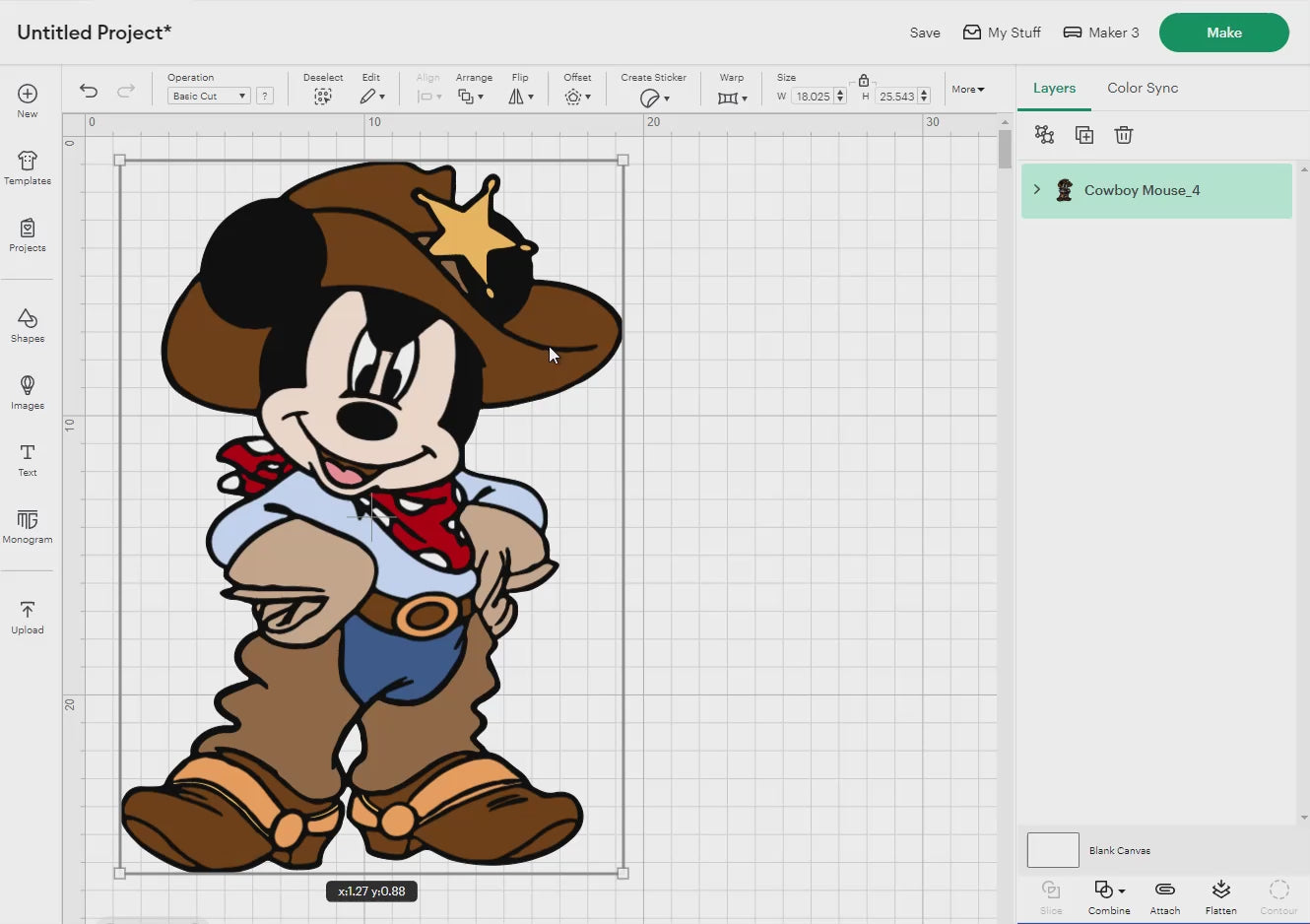The image size is (1310, 924).
Task: Click the Flatten tool
Action: (1220, 896)
